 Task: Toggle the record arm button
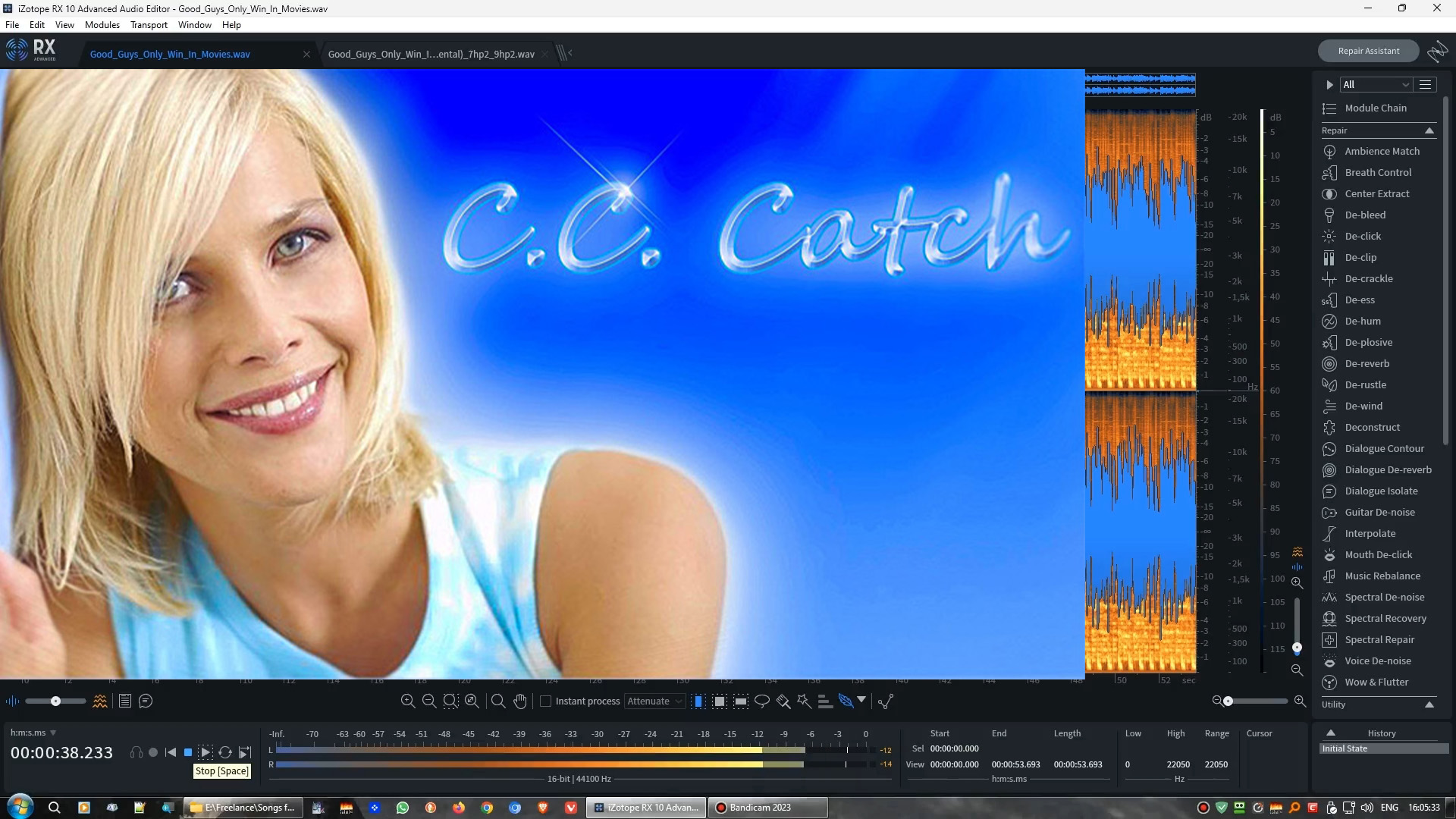coord(153,753)
